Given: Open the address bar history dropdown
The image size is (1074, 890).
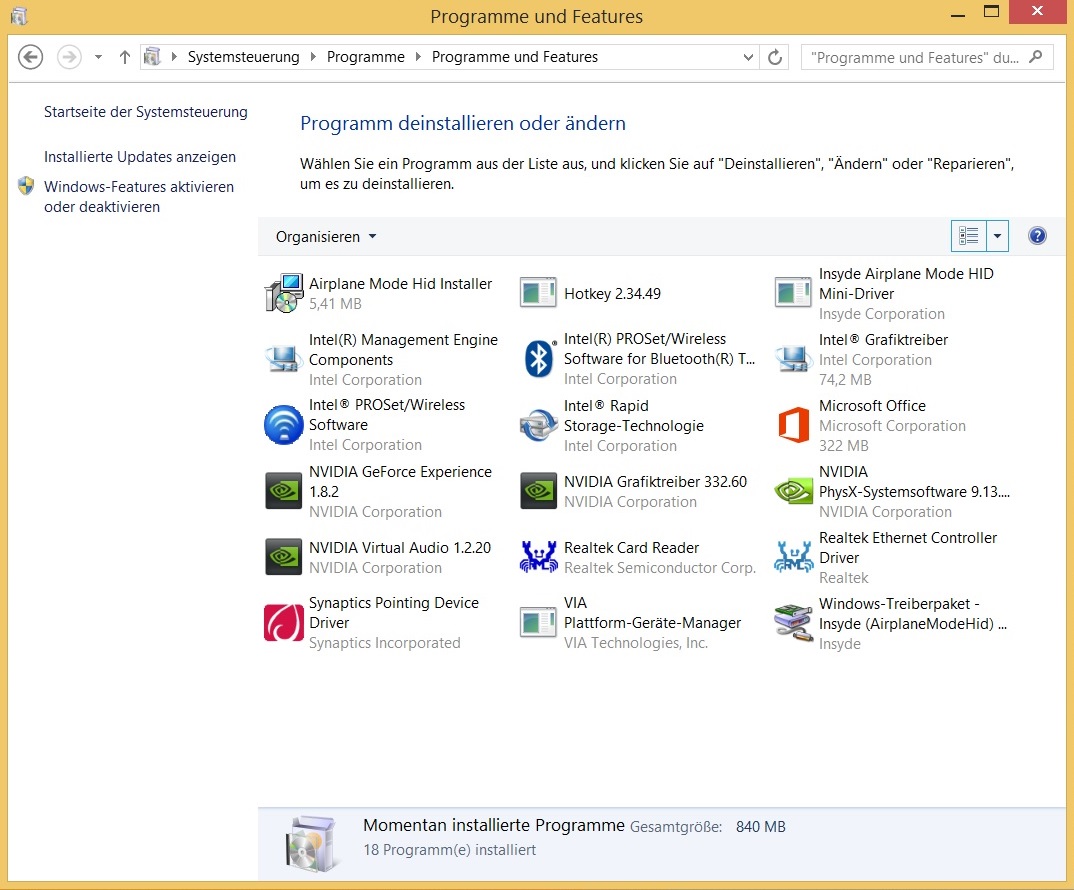Looking at the screenshot, I should pos(748,57).
